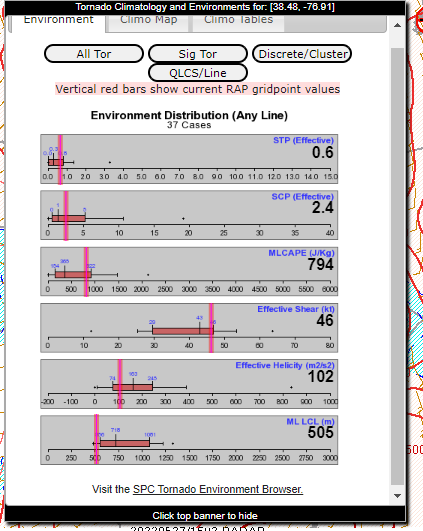Choose the Discrete/Cluster filter button
The width and height of the screenshot is (423, 531).
point(302,54)
